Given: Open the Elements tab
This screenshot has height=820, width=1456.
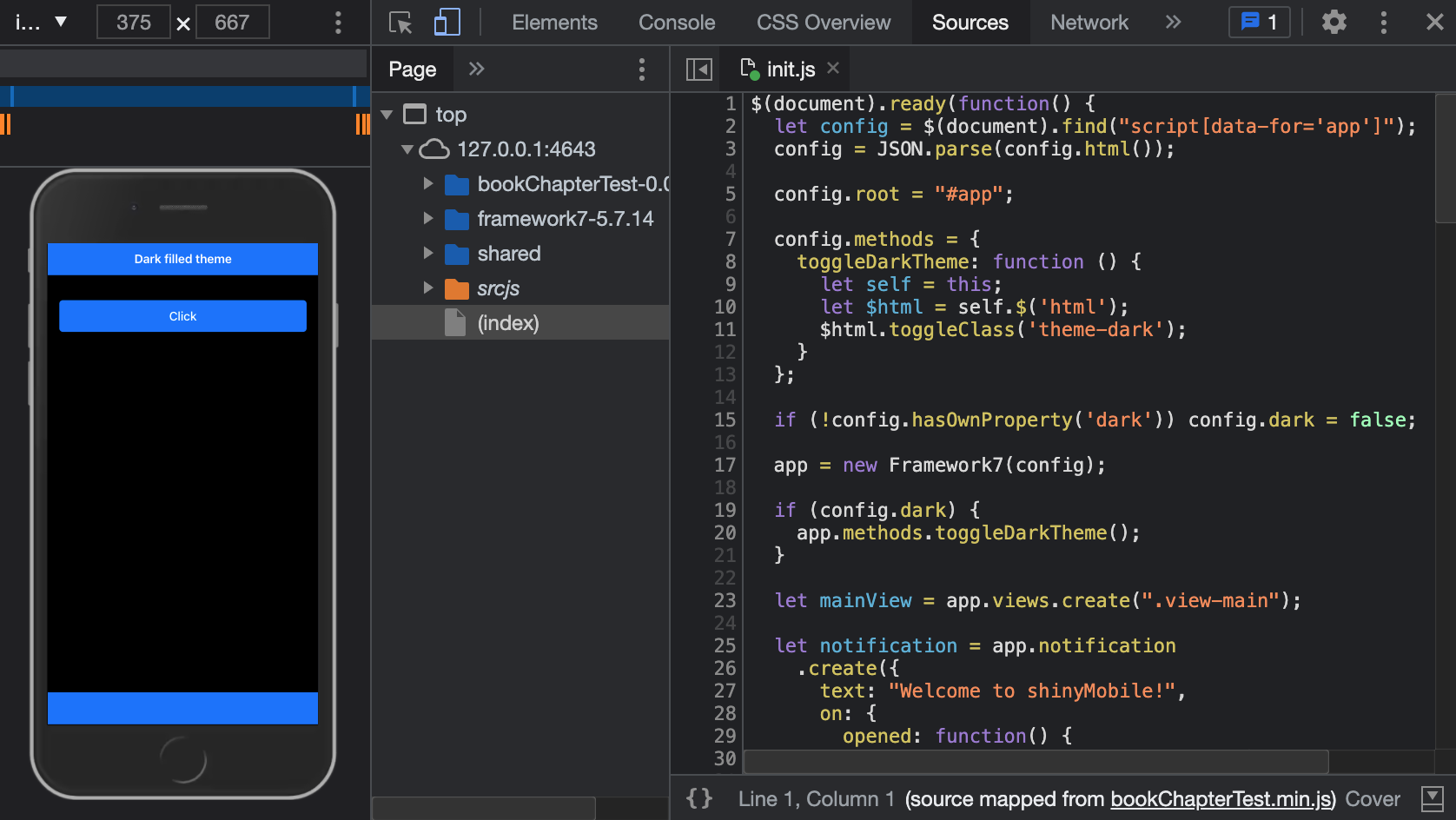Looking at the screenshot, I should click(x=554, y=23).
